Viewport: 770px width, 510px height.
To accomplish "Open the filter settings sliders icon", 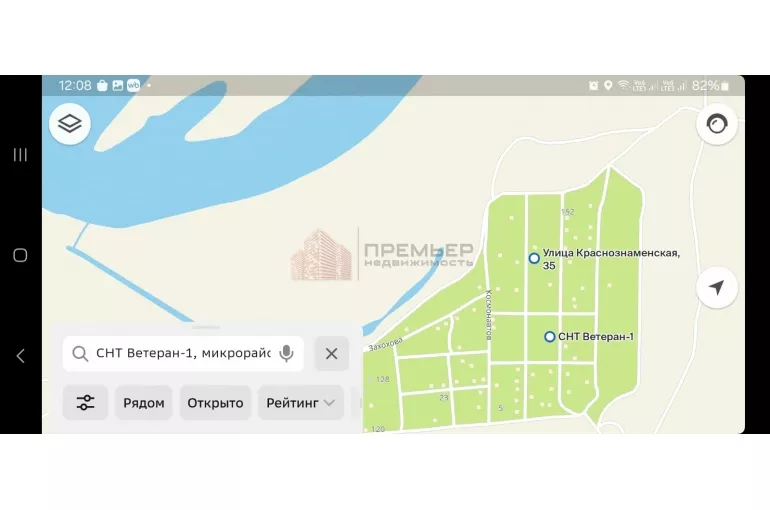I will click(85, 402).
